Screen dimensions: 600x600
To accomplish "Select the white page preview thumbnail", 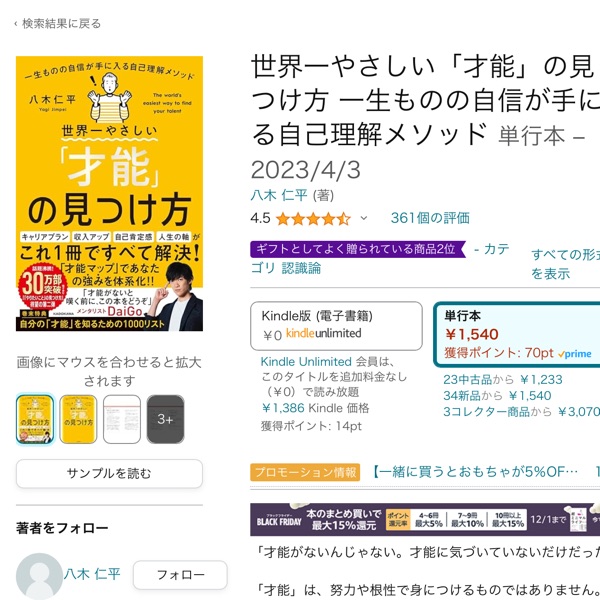I will click(x=122, y=419).
